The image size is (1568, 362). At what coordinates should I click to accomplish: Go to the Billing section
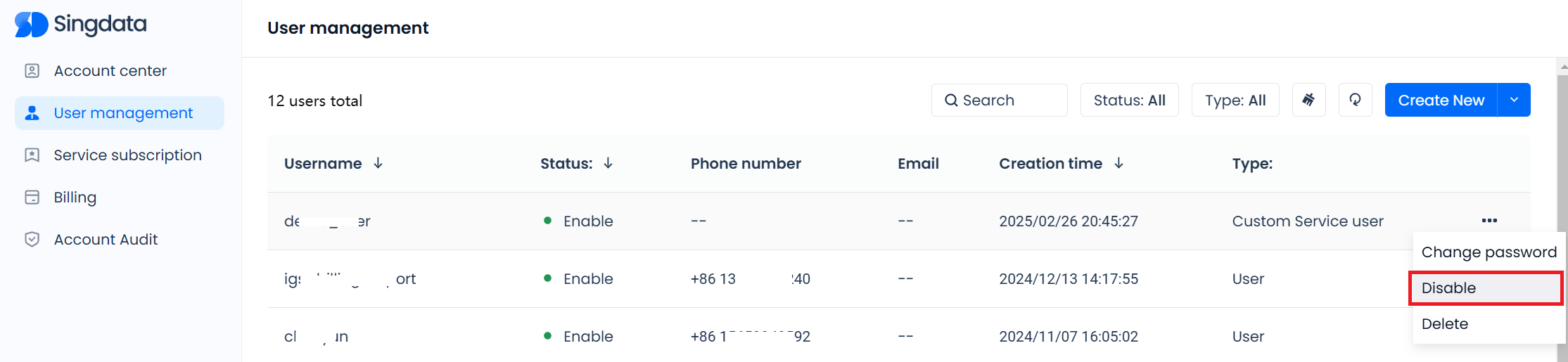tap(75, 198)
